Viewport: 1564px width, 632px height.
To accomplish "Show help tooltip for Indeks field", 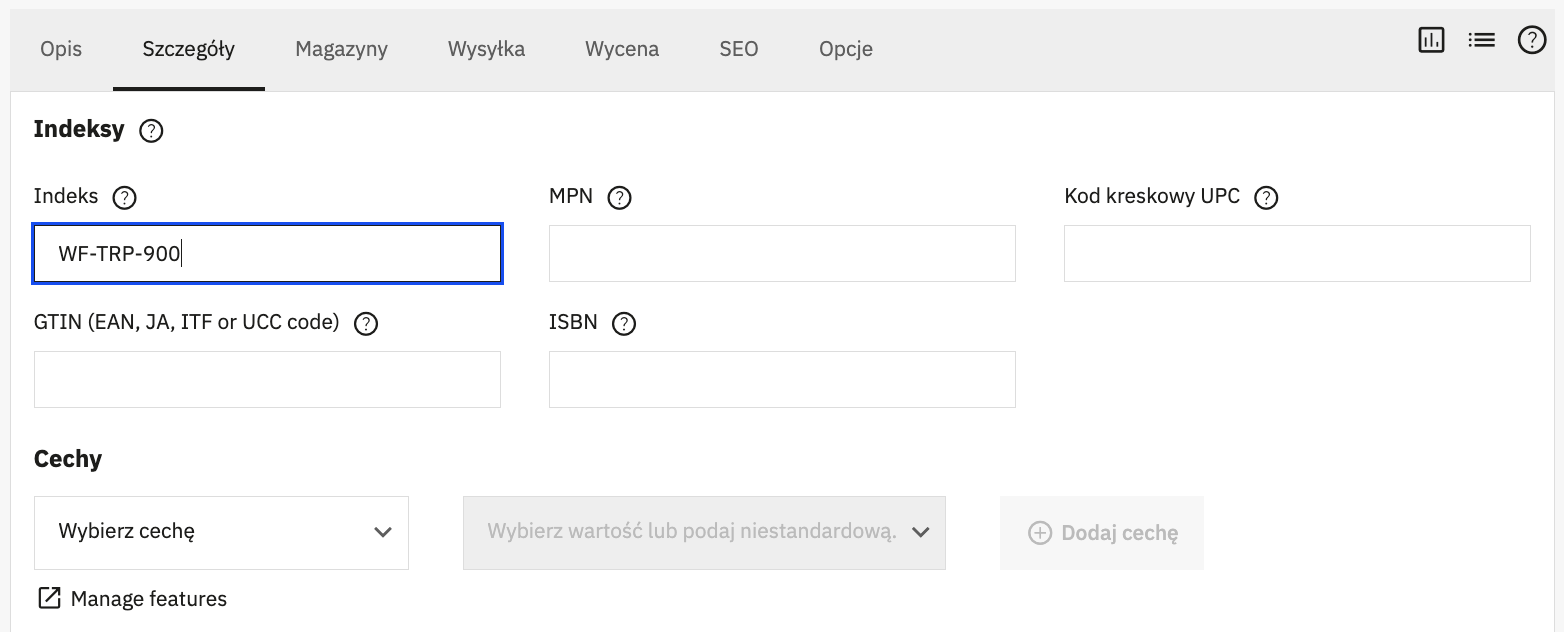I will point(124,197).
